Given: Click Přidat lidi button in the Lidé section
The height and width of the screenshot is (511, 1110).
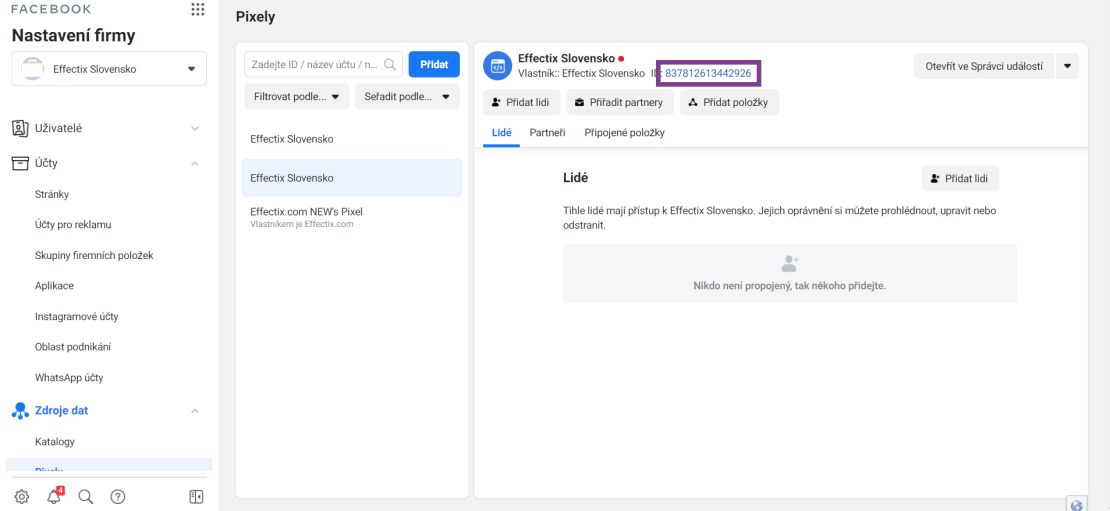Looking at the screenshot, I should click(x=960, y=178).
